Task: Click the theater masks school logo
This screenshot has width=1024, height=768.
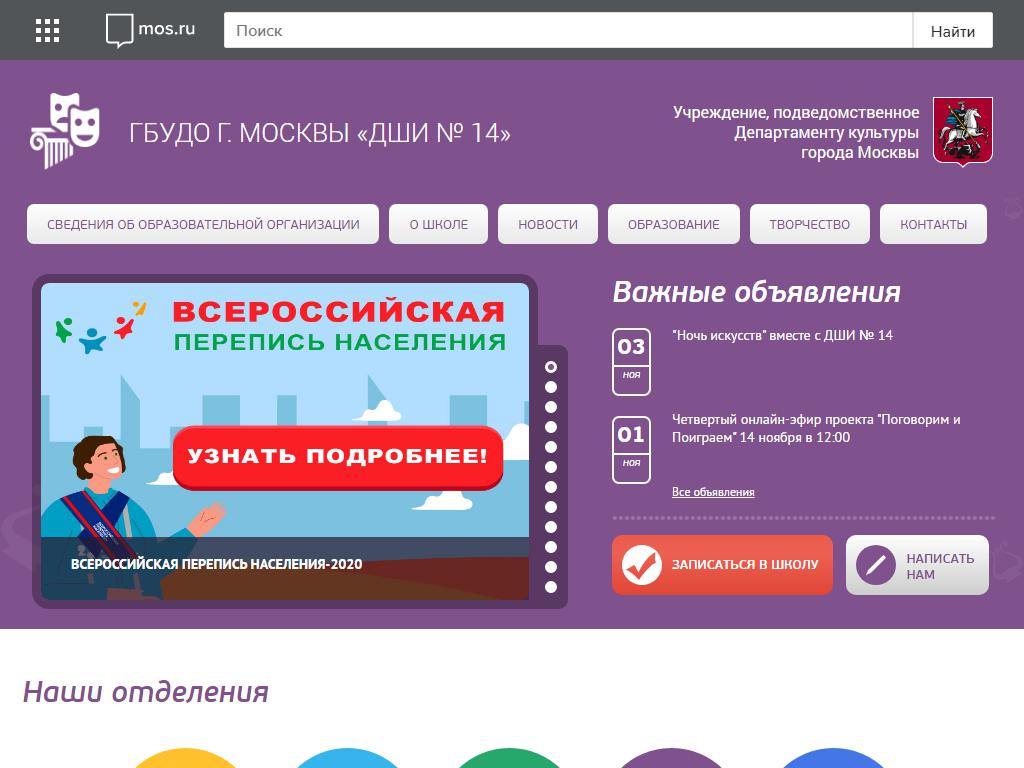Action: pyautogui.click(x=65, y=130)
